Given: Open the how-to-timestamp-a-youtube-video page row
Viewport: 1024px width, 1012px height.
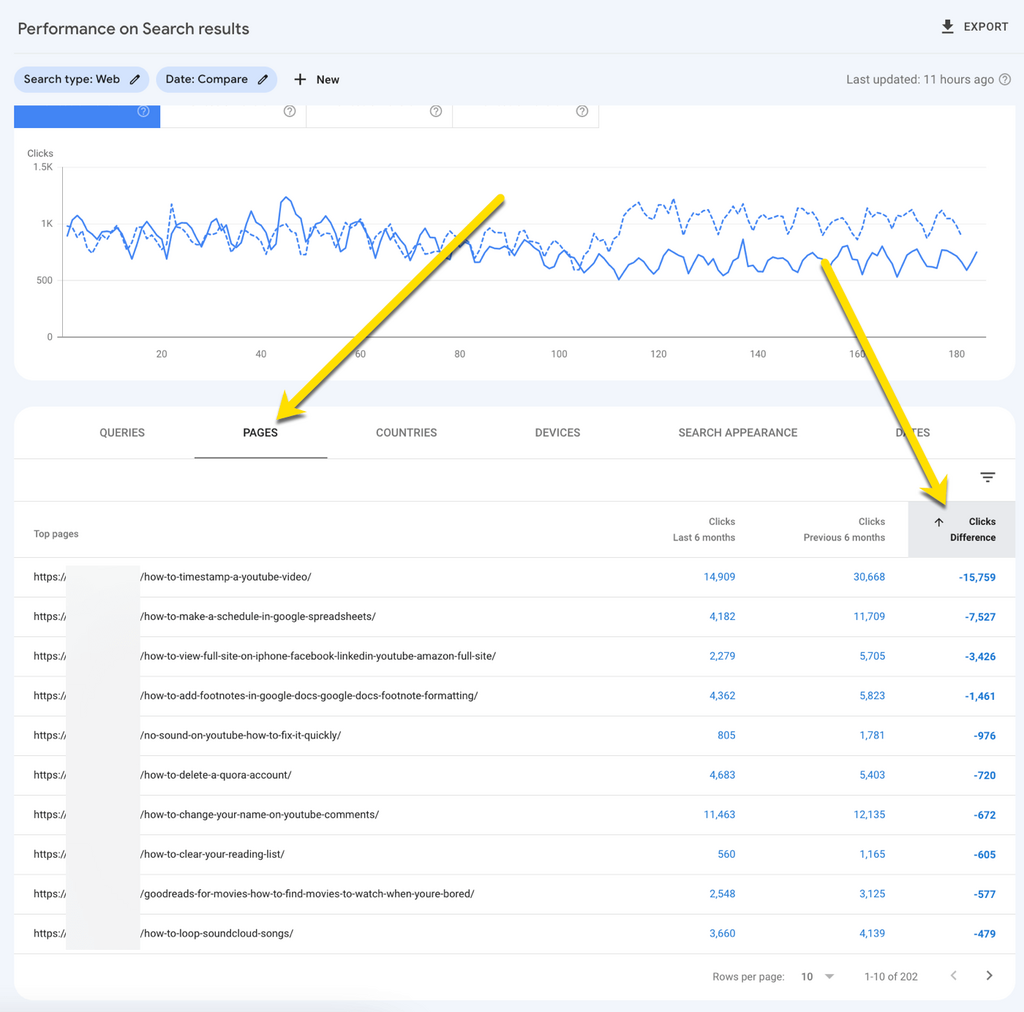Looking at the screenshot, I should click(226, 577).
